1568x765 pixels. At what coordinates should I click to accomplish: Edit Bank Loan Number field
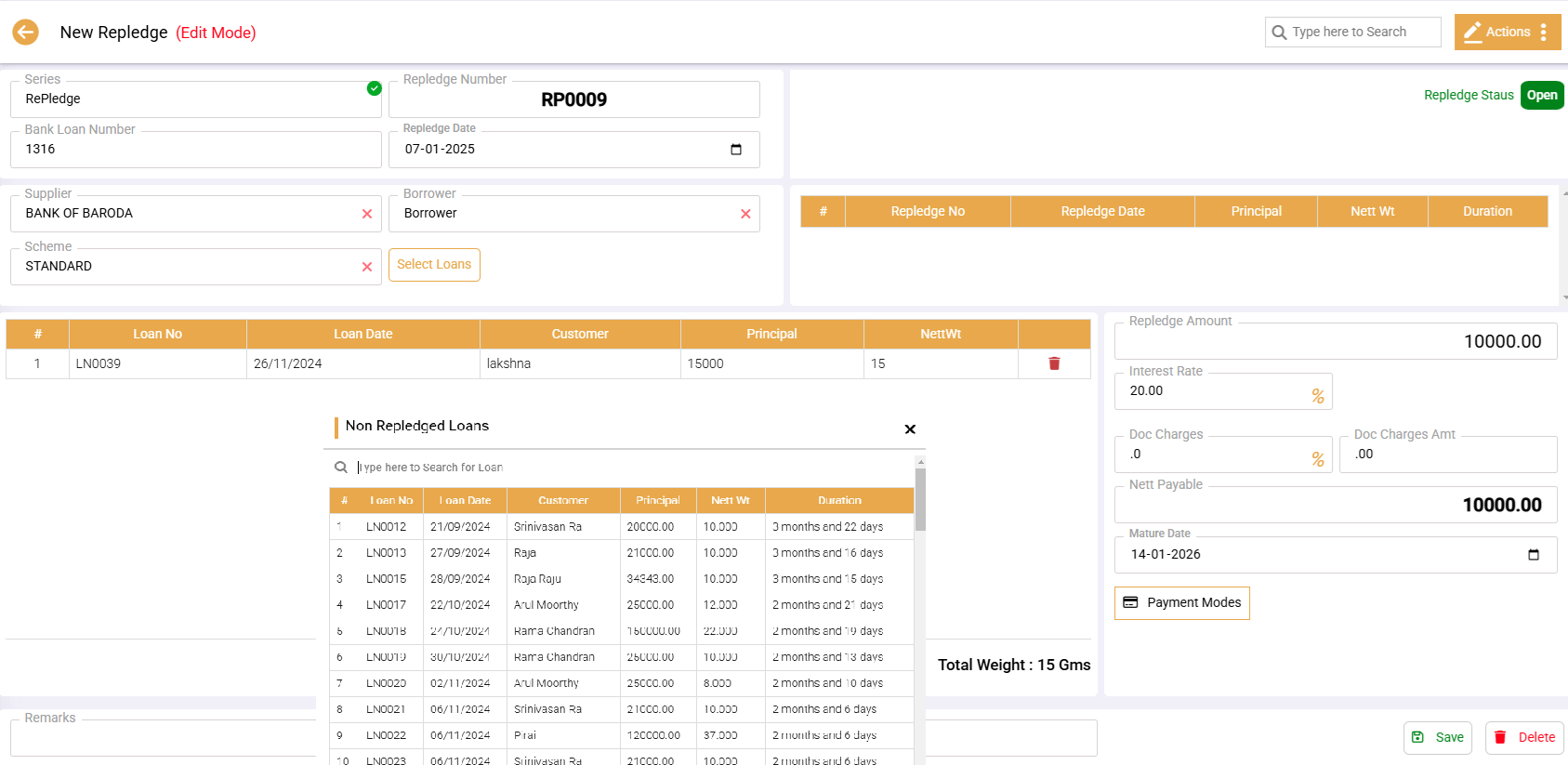point(196,150)
